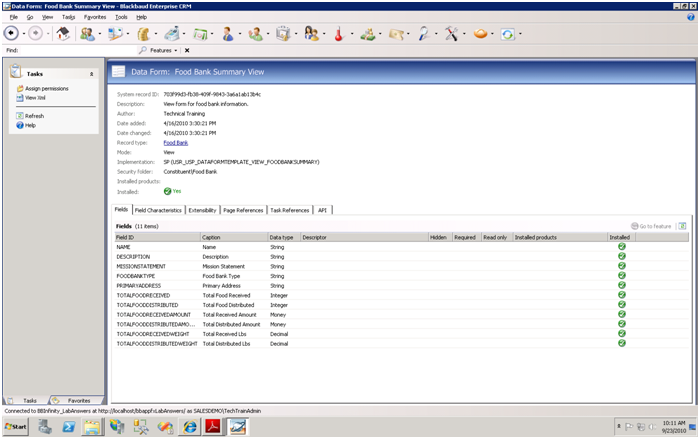
Task: Click the refresh icon beside Go to feature
Action: tap(682, 226)
